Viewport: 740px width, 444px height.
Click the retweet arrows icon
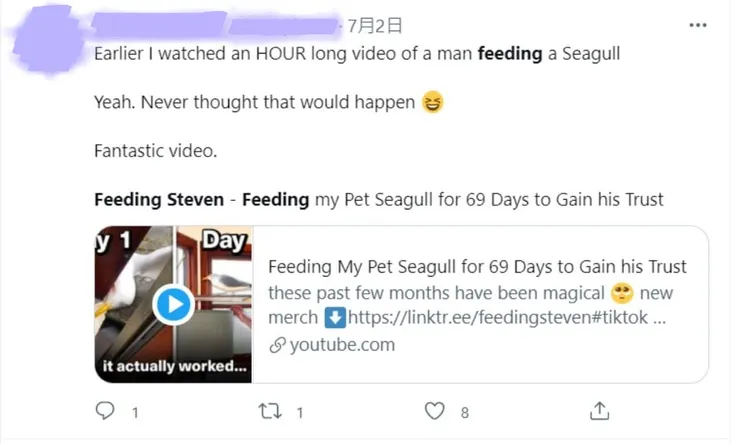pyautogui.click(x=271, y=411)
